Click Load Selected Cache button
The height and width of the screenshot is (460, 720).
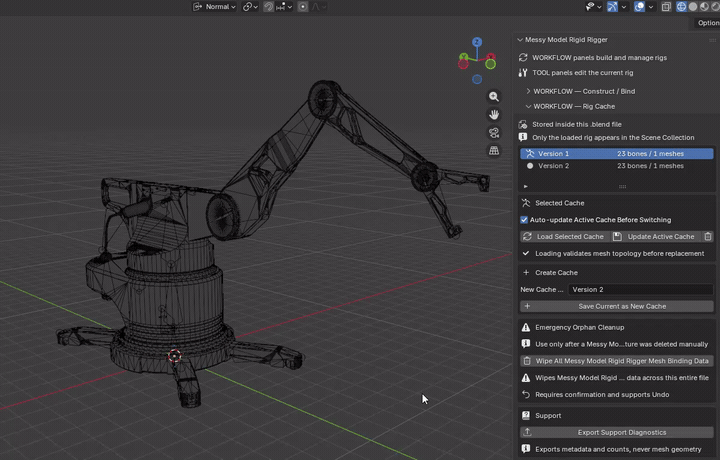point(565,236)
